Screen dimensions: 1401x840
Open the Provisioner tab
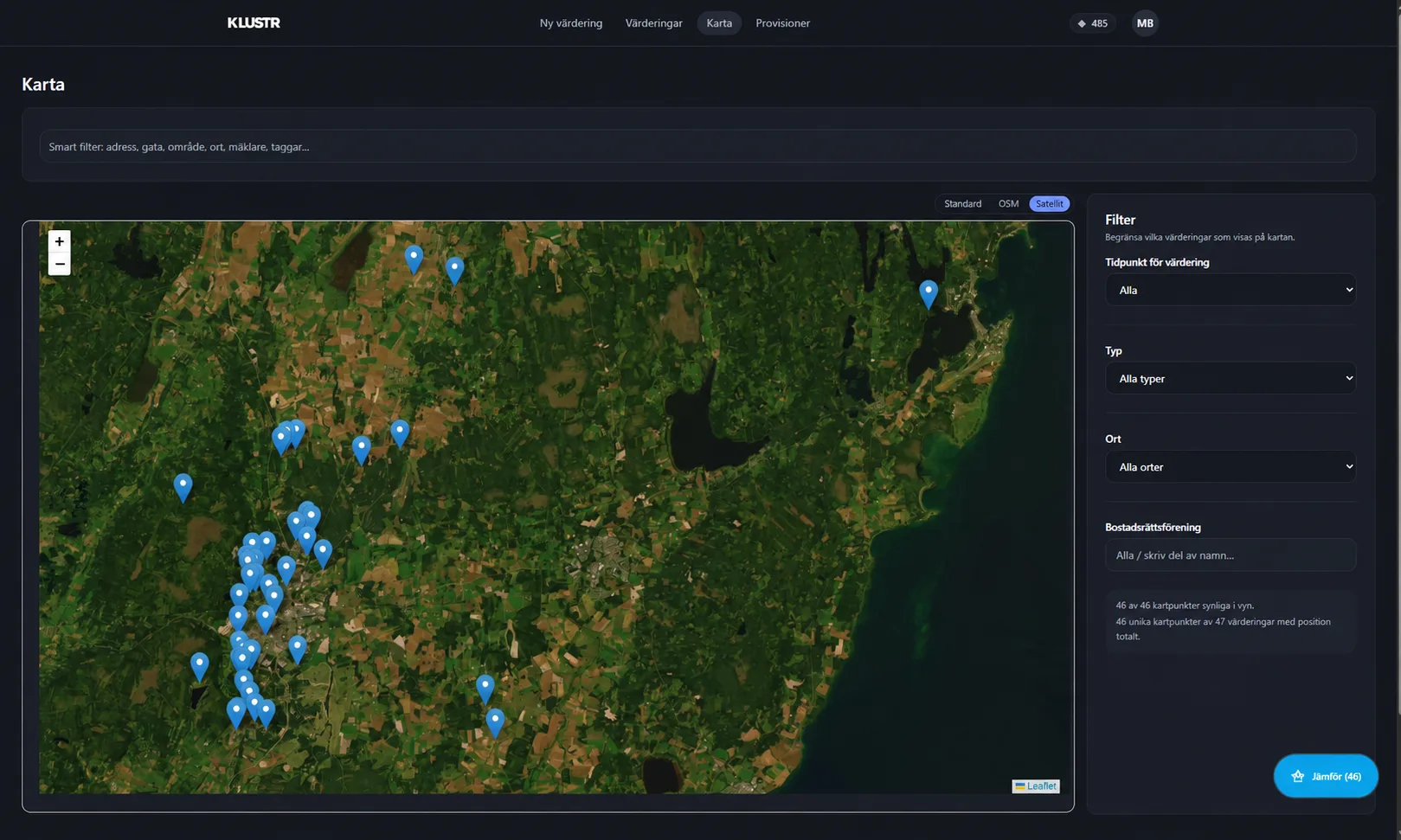(x=783, y=23)
